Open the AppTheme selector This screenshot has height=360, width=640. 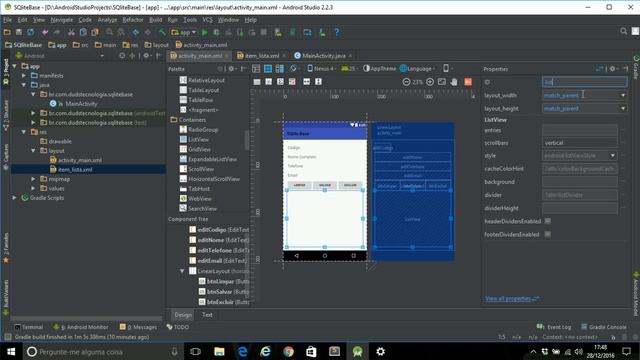(x=379, y=69)
